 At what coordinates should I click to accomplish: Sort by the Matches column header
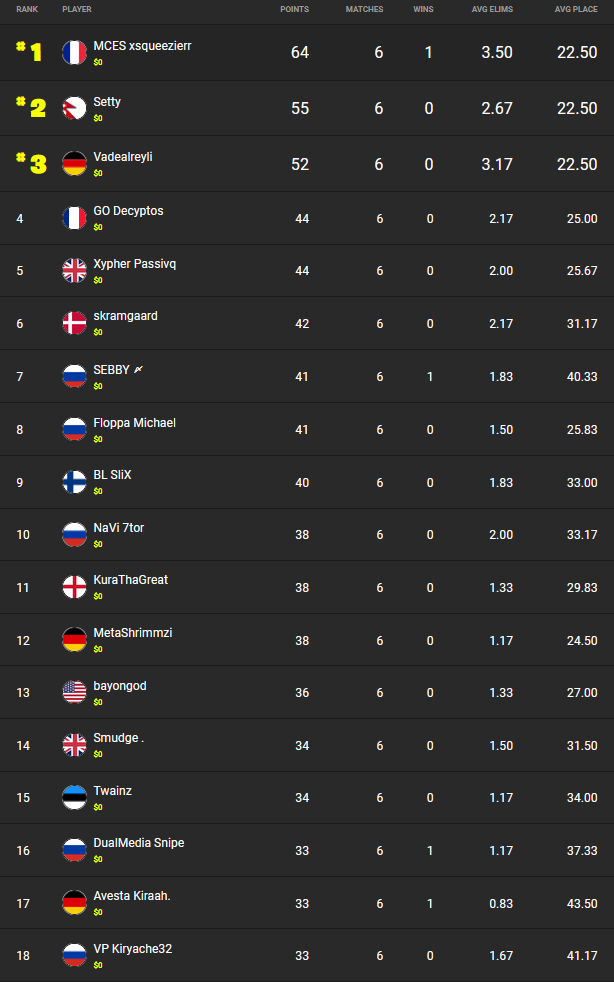tap(364, 9)
